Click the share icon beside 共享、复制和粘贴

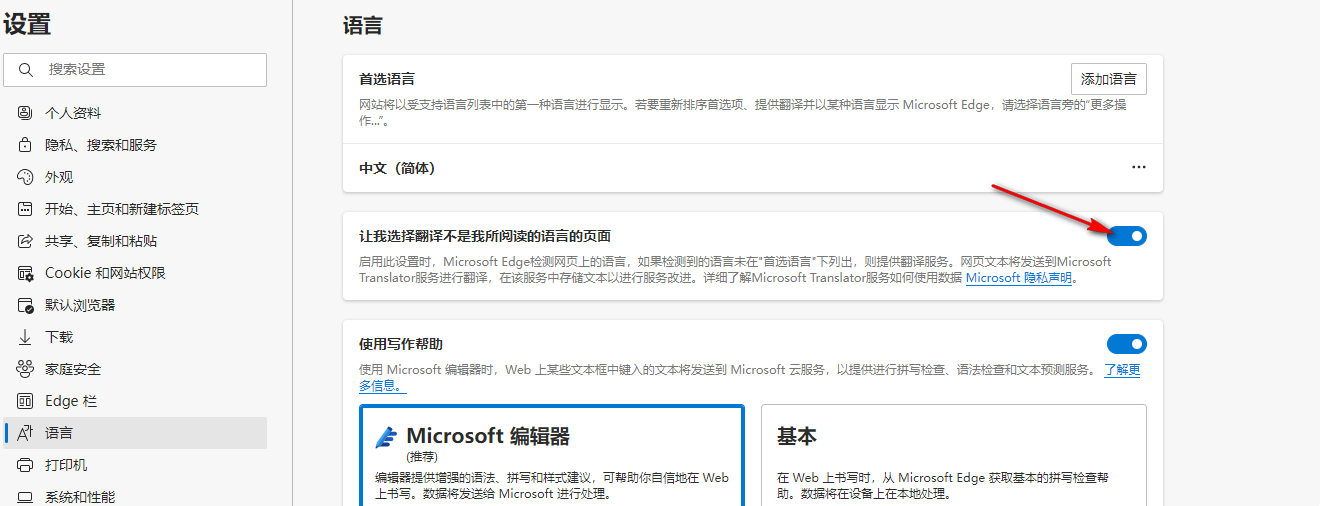pos(26,241)
